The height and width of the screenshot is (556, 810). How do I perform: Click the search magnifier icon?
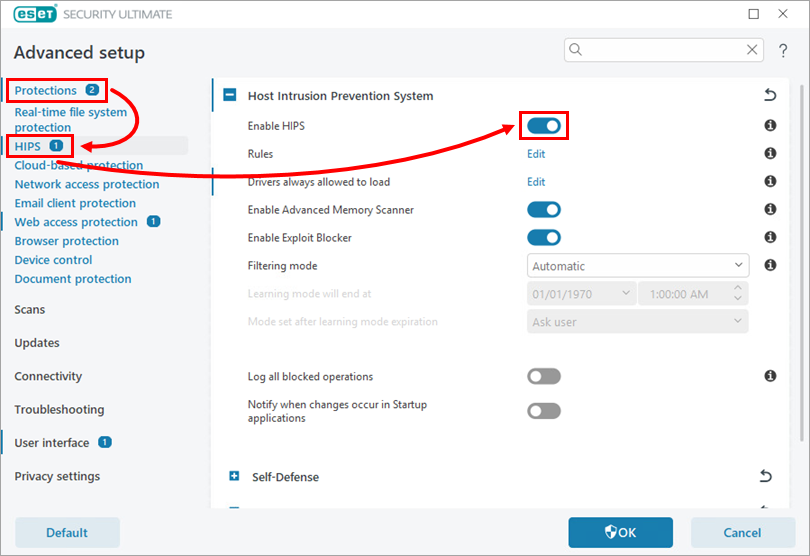(x=576, y=49)
